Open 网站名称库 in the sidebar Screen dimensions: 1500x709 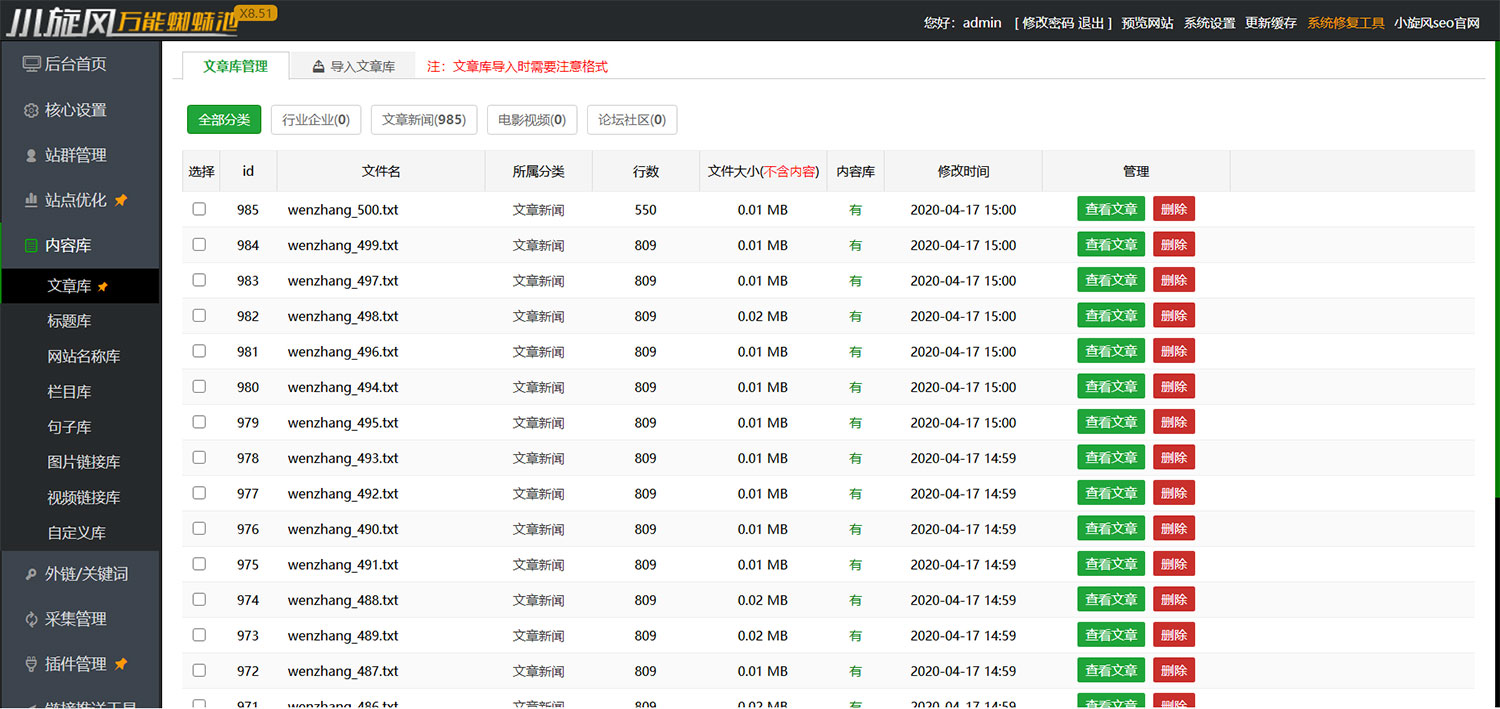(x=84, y=356)
